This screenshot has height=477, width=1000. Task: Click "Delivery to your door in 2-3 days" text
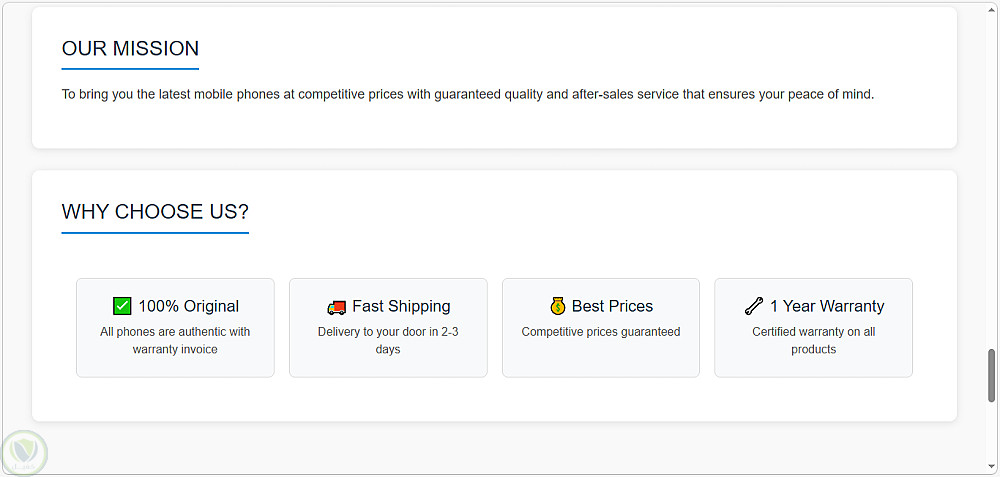point(388,340)
